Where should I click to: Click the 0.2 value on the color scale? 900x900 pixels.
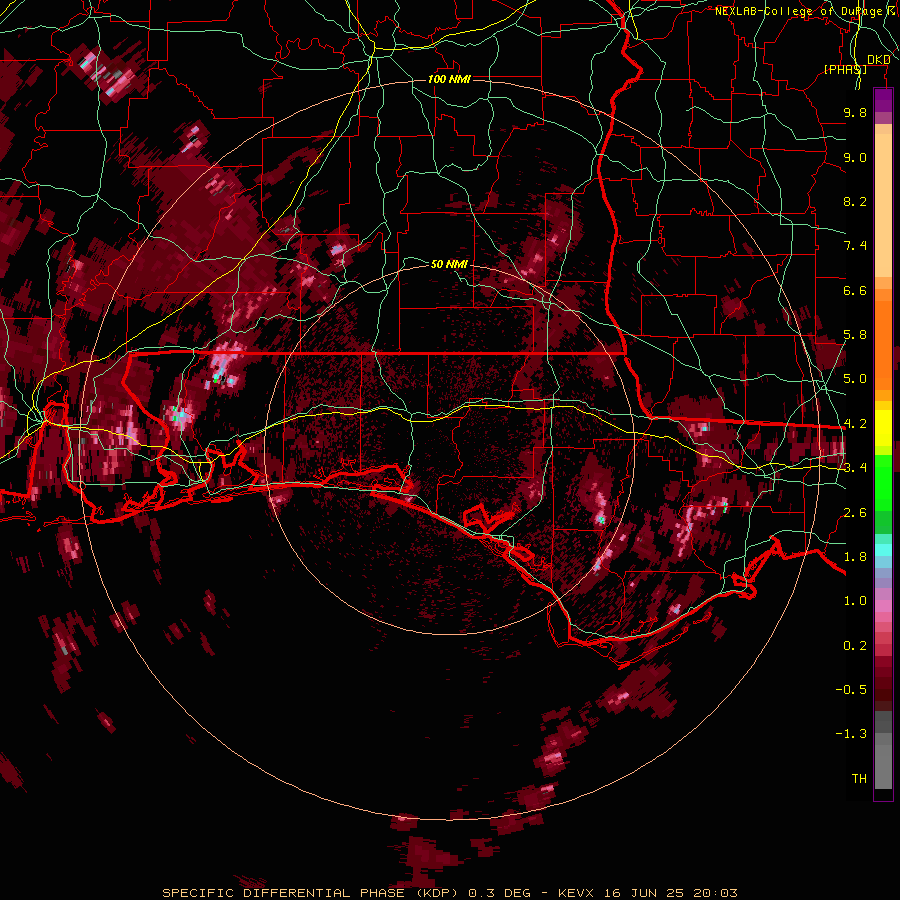click(855, 646)
